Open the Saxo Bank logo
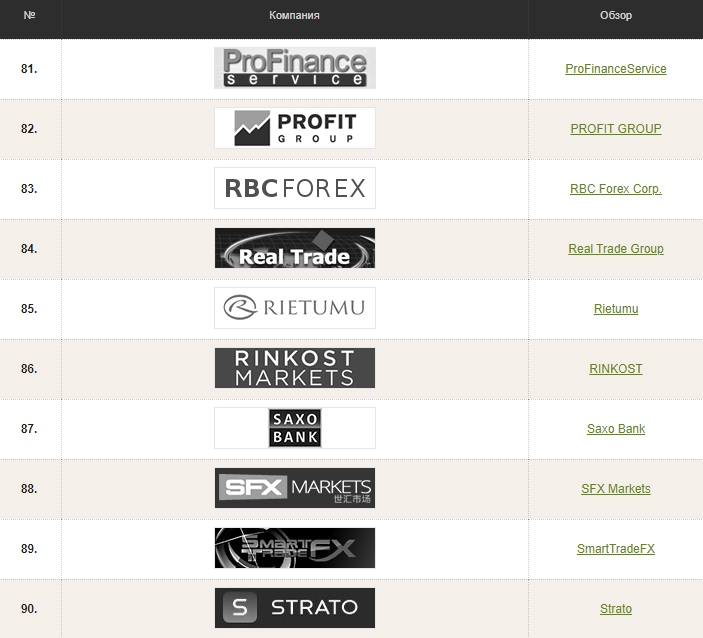This screenshot has height=638, width=703. (x=294, y=428)
